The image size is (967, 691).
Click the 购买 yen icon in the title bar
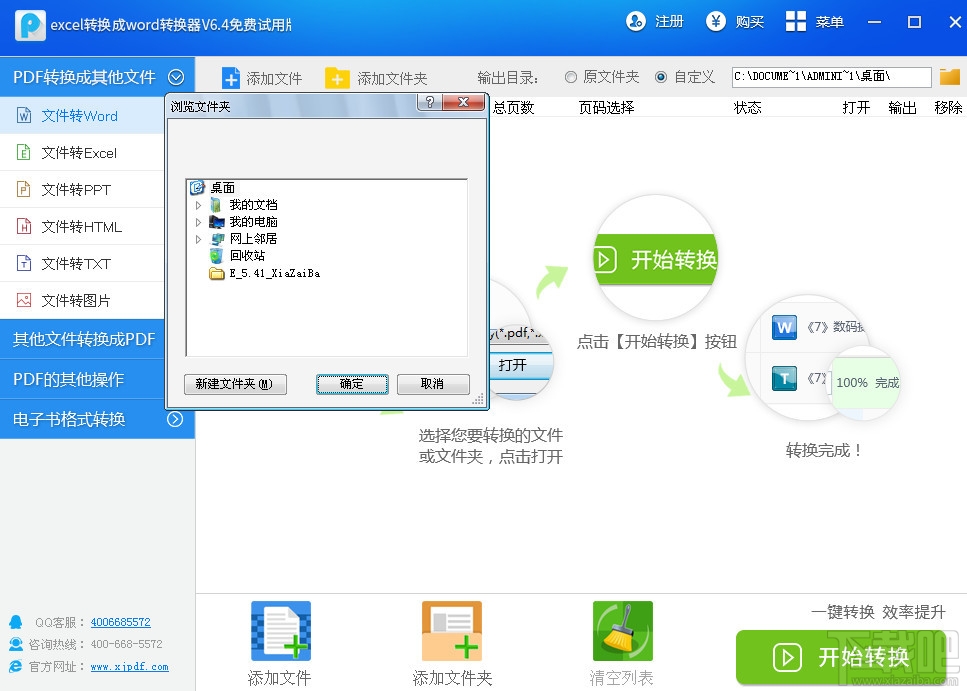point(716,20)
